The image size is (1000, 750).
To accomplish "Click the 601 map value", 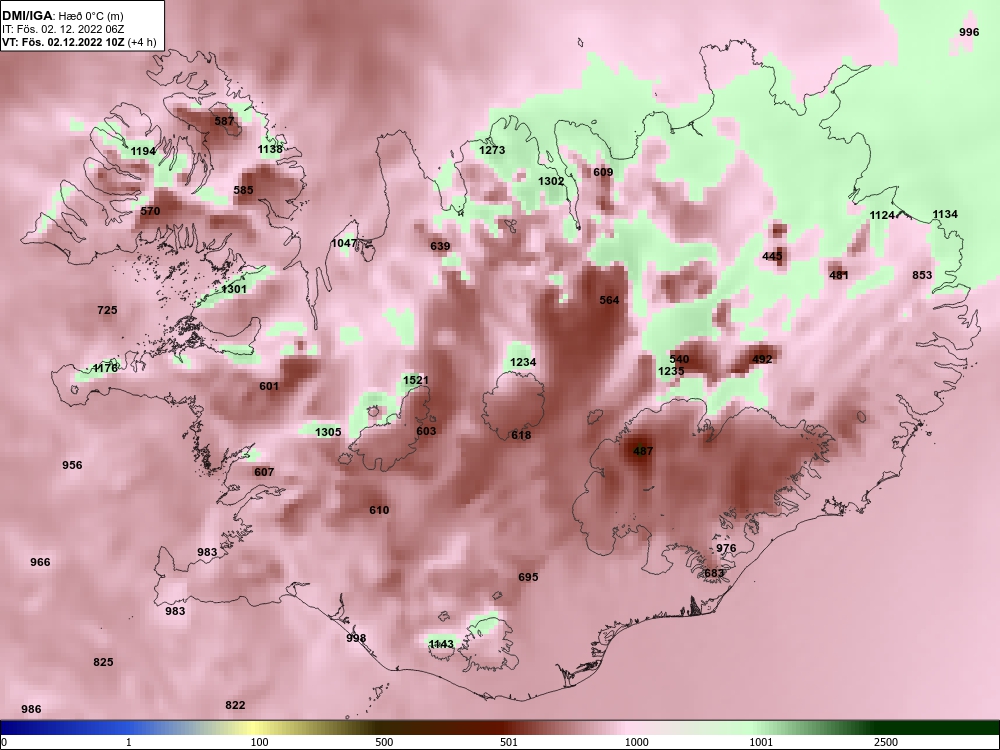I will tap(269, 386).
